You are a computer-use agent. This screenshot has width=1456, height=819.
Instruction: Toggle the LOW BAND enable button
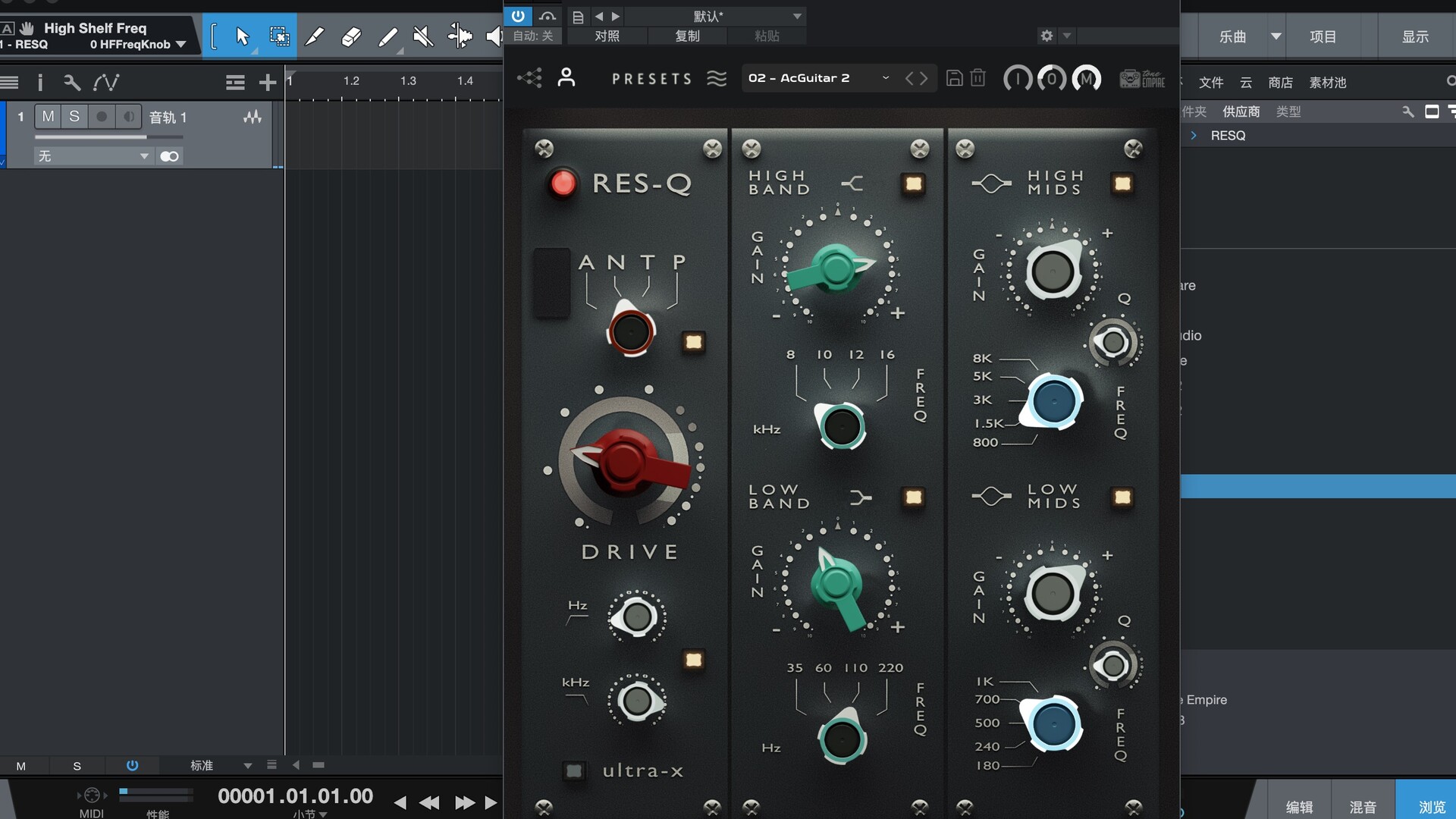913,497
